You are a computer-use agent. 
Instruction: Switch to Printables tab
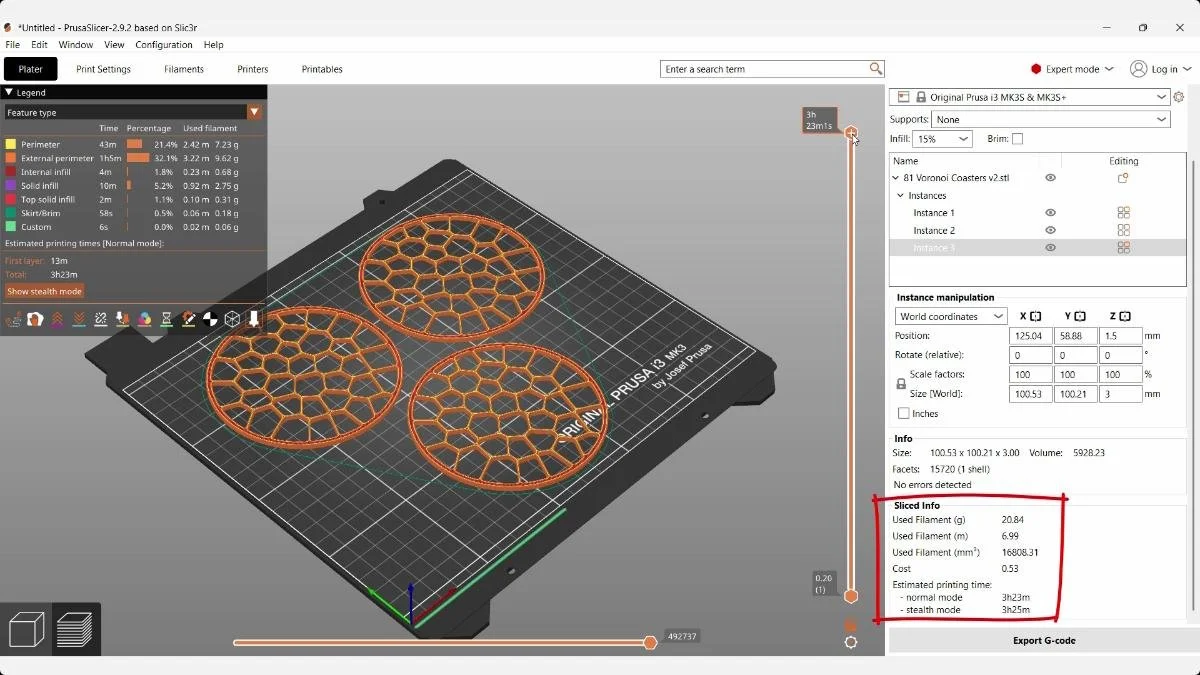click(322, 69)
